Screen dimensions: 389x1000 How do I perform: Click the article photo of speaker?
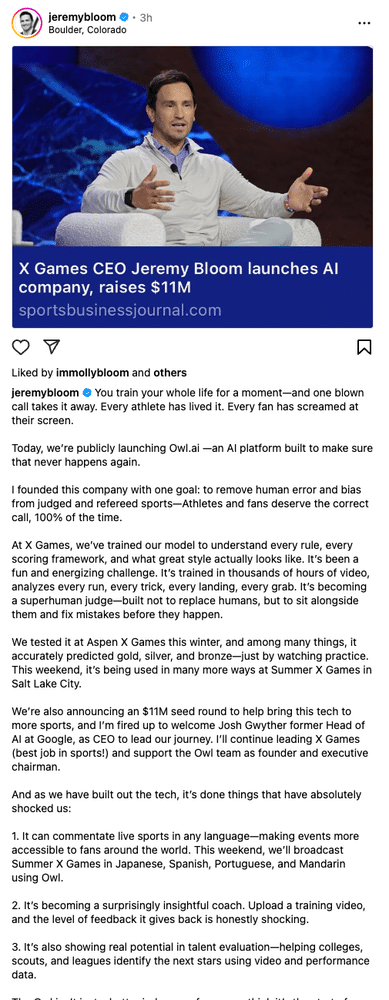[x=193, y=146]
